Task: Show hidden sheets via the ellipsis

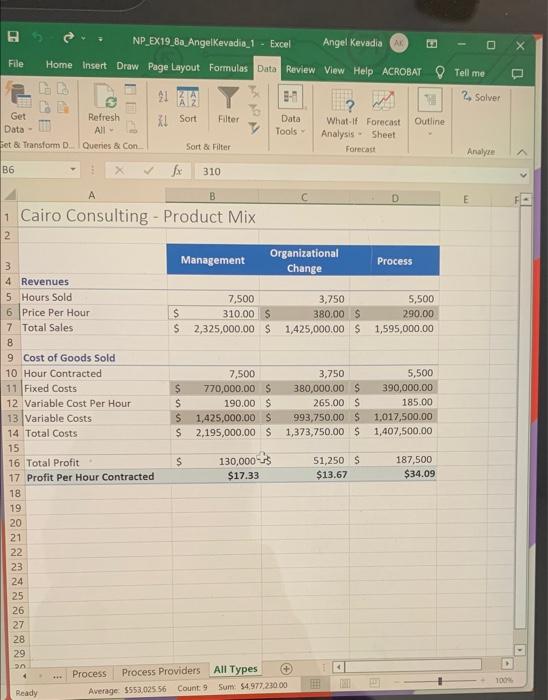Action: (x=57, y=676)
